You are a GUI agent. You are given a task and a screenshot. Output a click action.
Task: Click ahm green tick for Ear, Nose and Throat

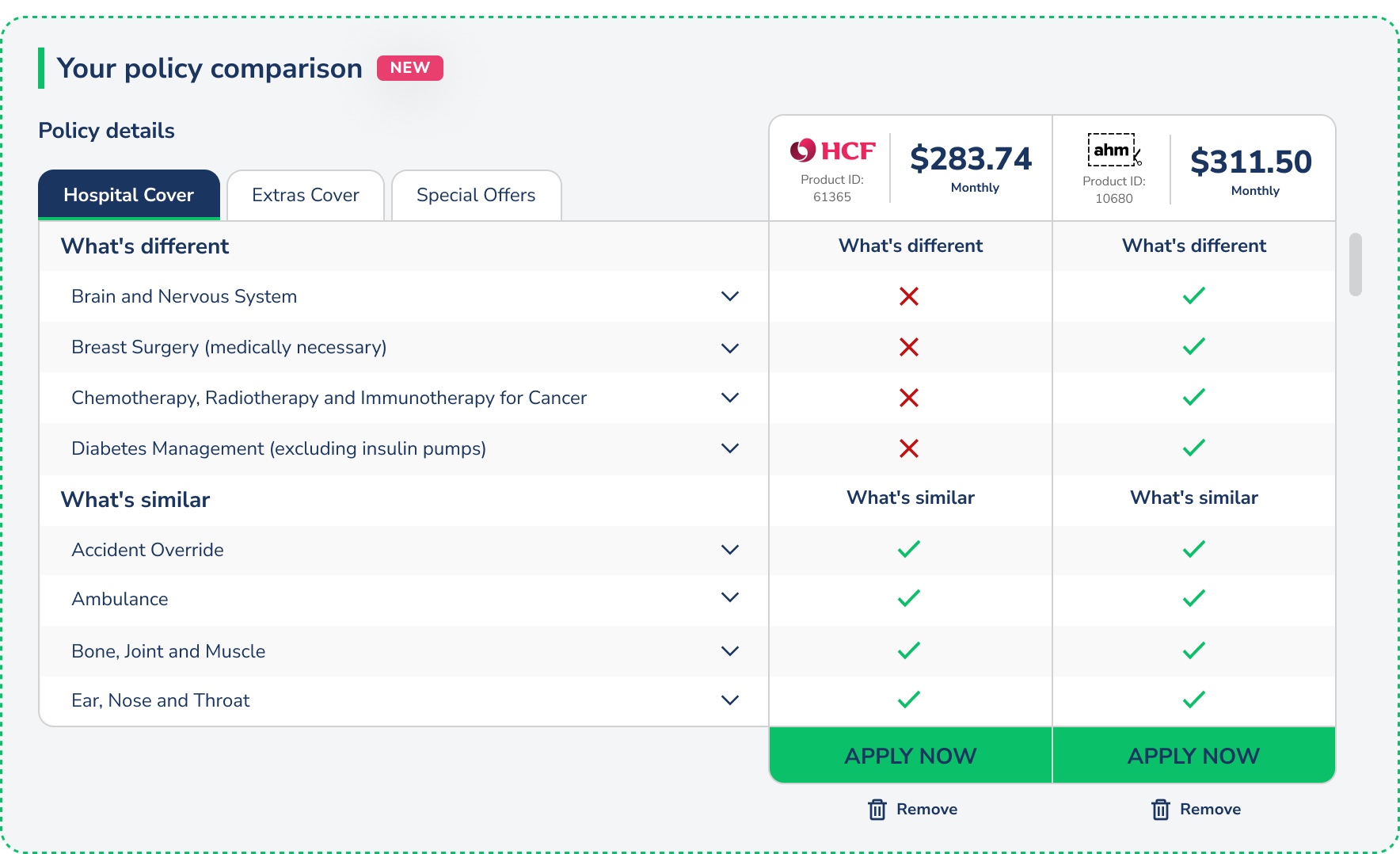click(x=1193, y=700)
